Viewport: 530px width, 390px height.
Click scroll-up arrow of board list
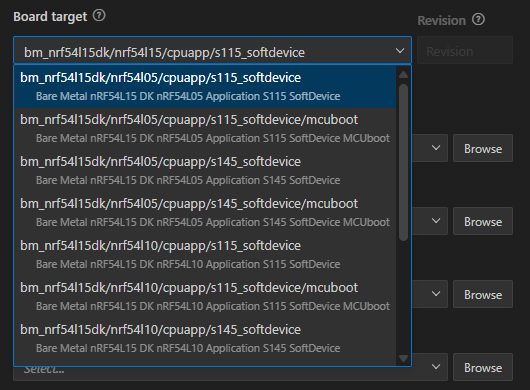(403, 75)
